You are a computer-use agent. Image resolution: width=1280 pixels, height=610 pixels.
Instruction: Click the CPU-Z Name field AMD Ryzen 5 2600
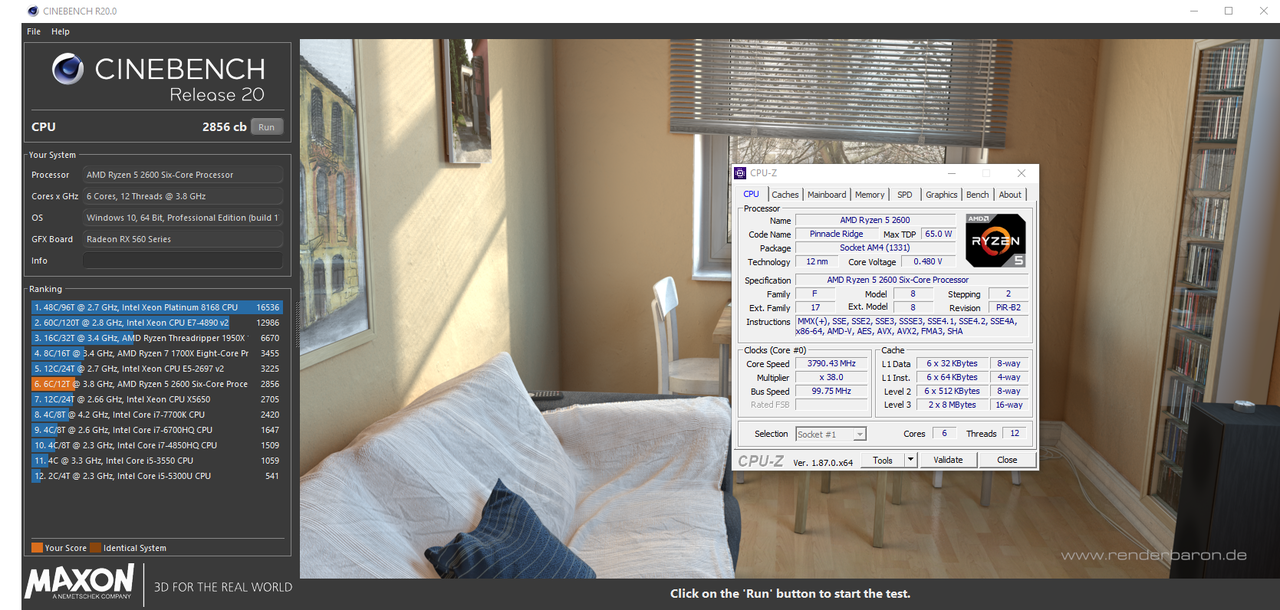[877, 220]
